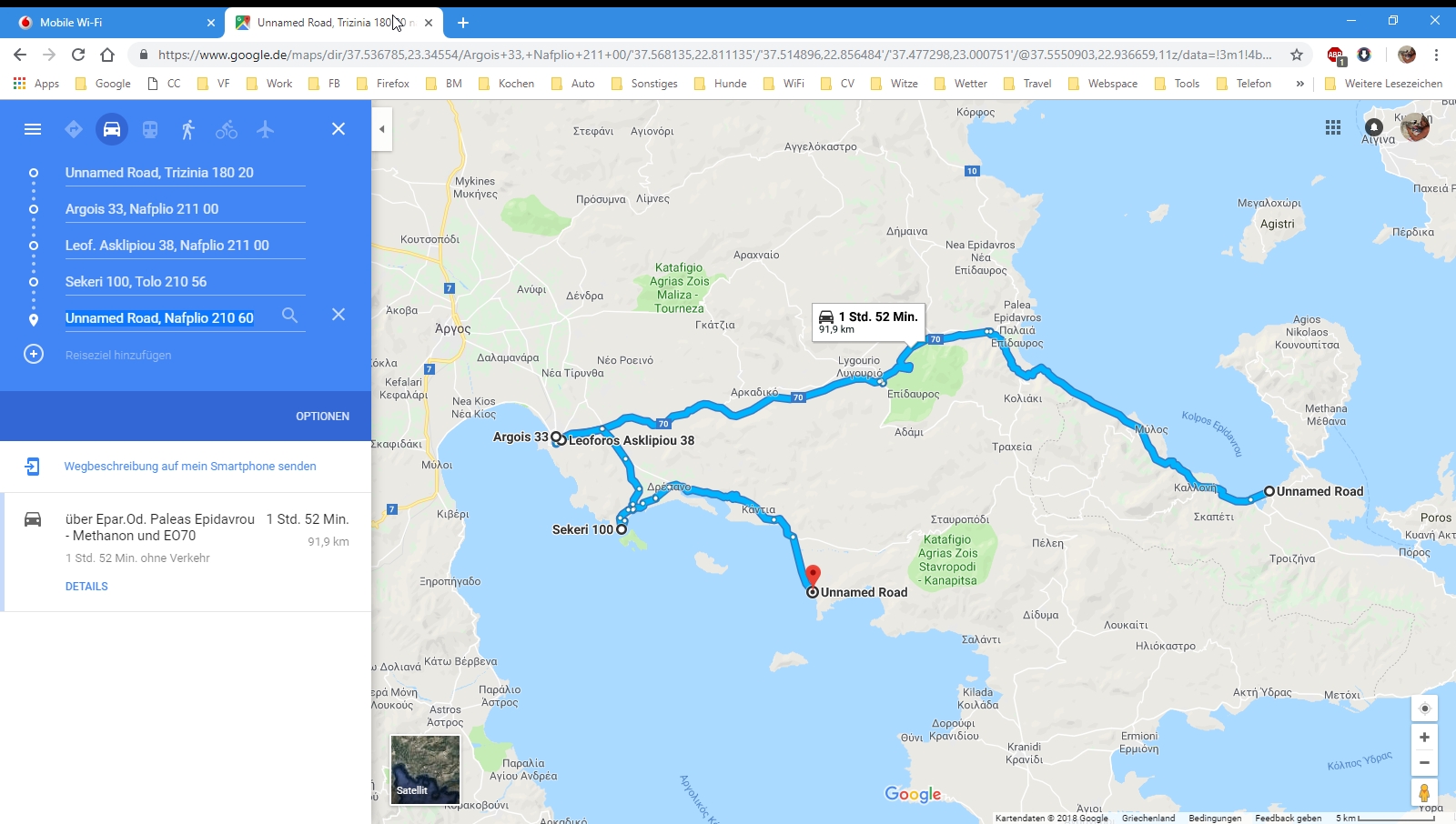Screen dimensions: 1456x824
Task: Switch to the Mobile Wi-Fi tab
Action: pos(114,22)
